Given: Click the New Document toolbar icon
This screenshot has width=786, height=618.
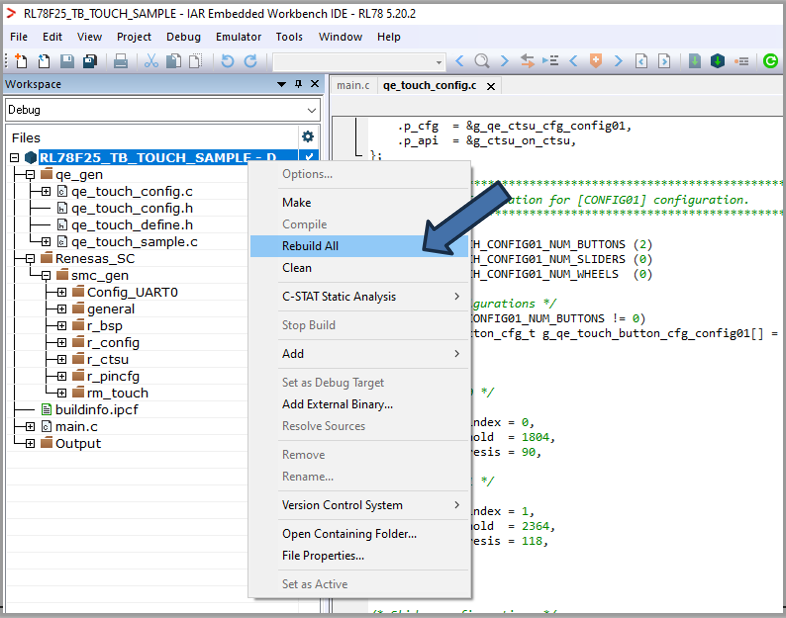Looking at the screenshot, I should 21,61.
